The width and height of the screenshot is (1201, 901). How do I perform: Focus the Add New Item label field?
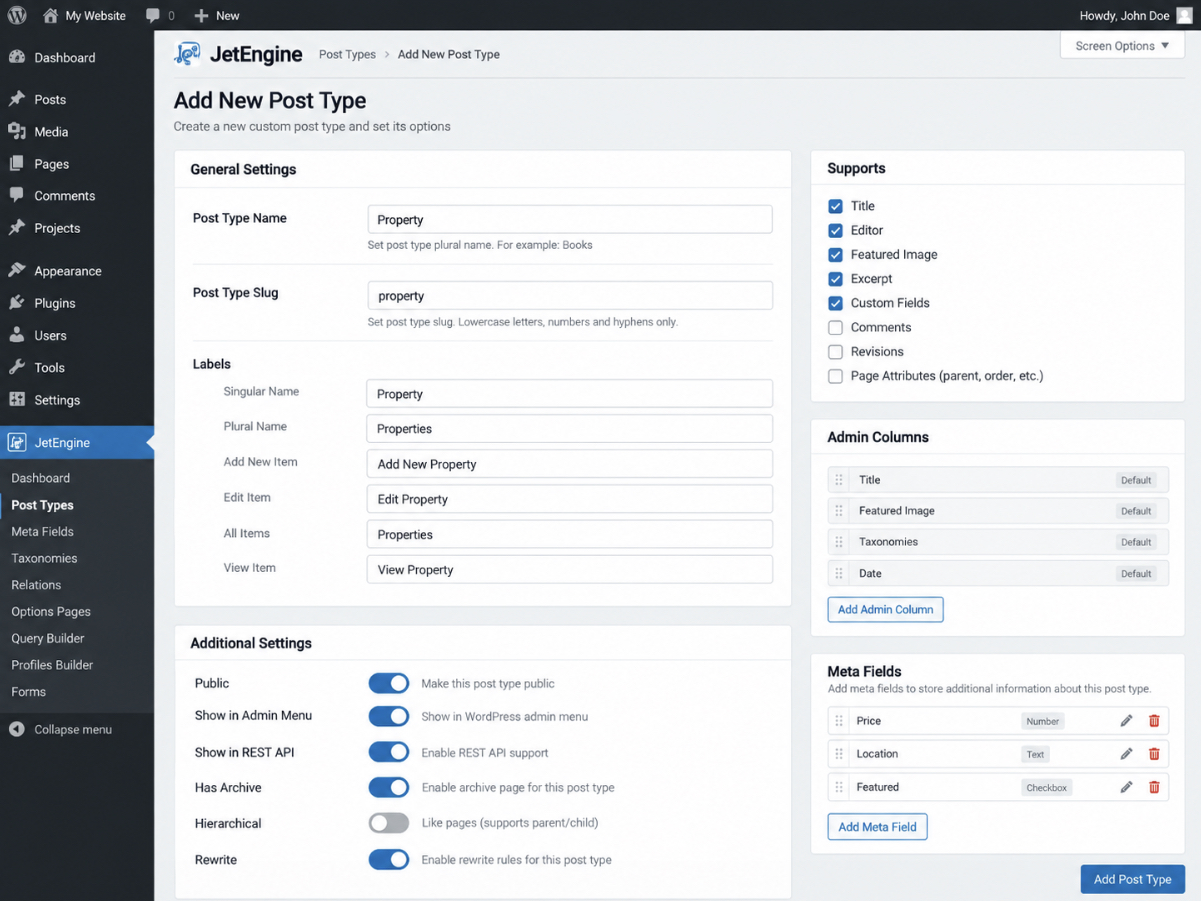tap(570, 464)
